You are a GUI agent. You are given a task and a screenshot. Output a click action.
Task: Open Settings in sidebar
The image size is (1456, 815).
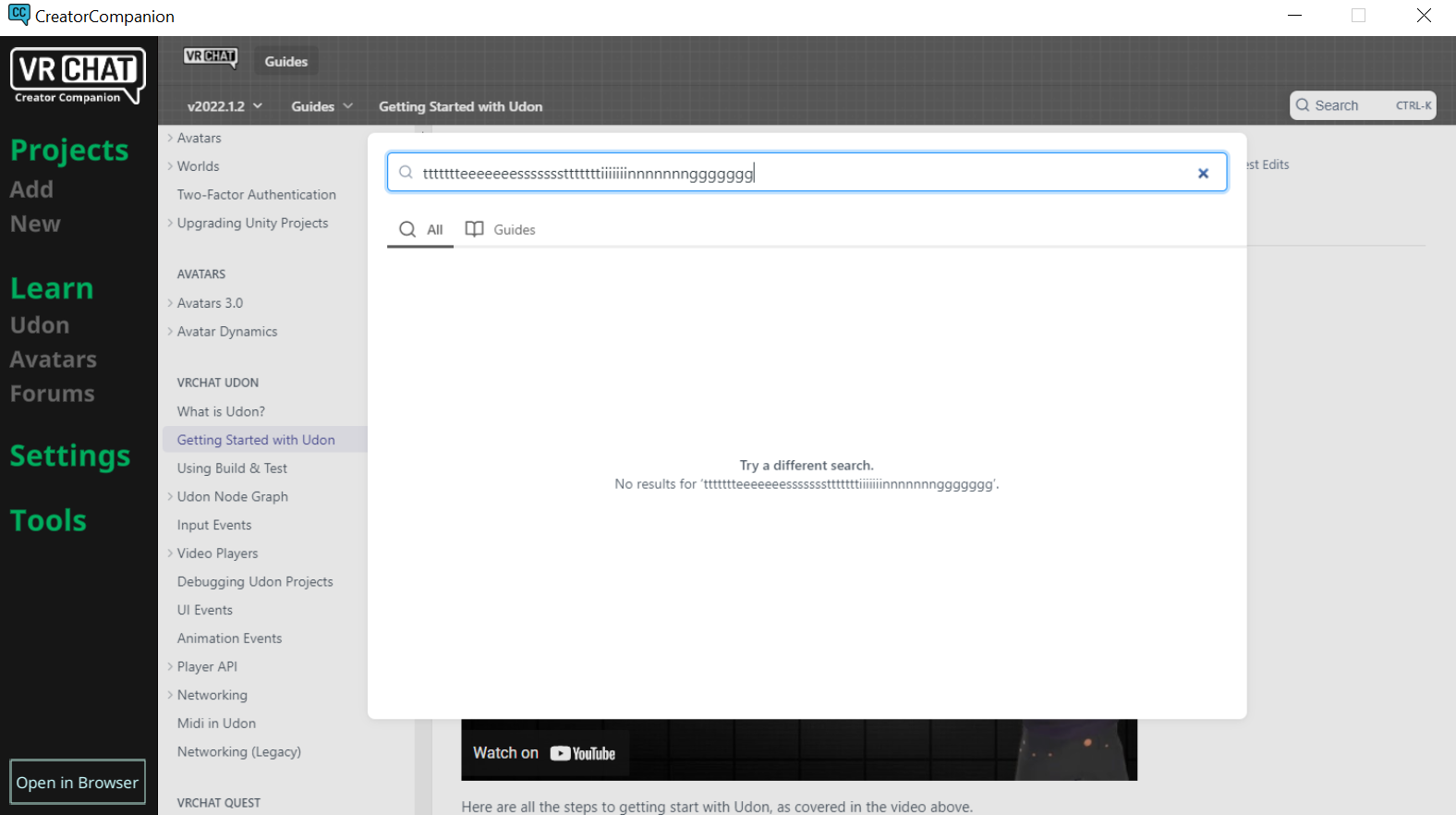click(x=70, y=456)
